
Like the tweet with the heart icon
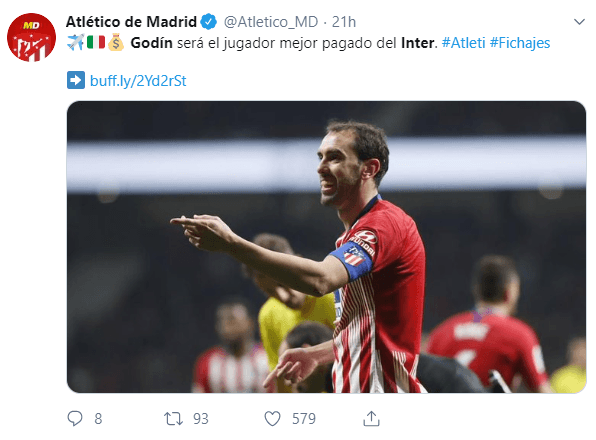pos(272,419)
